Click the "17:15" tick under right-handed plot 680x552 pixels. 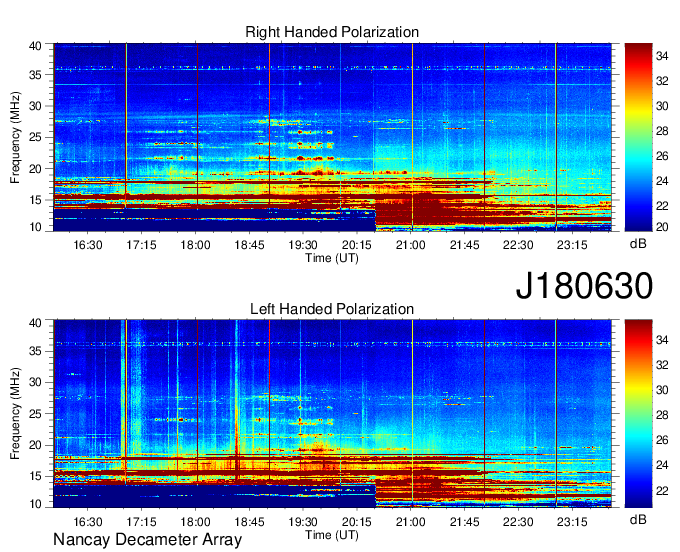pyautogui.click(x=141, y=245)
